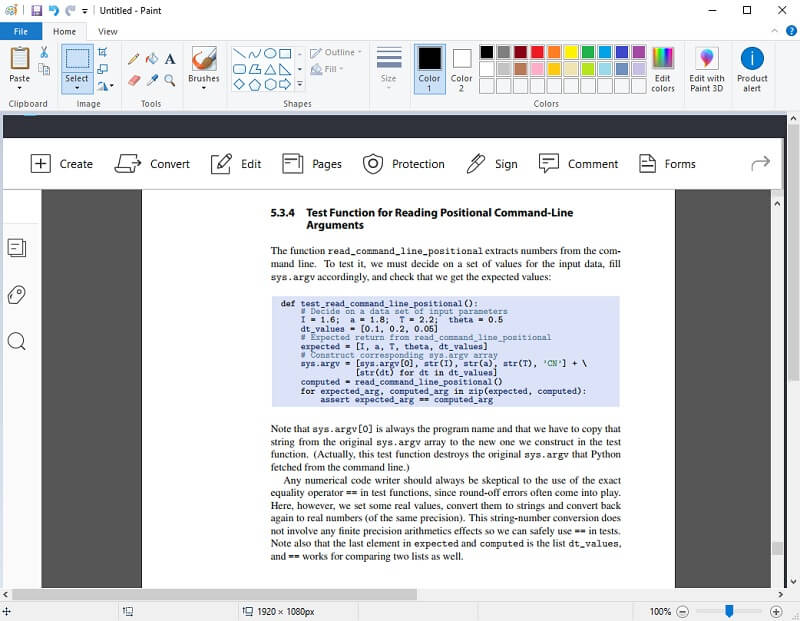The image size is (800, 621).
Task: Select the red color swatch
Action: click(x=537, y=51)
